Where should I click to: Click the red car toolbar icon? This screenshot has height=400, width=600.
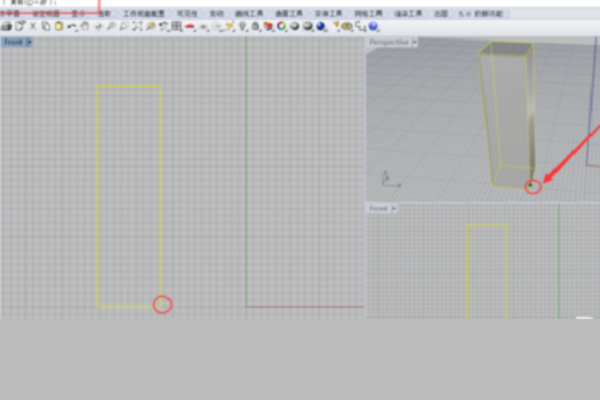[190, 26]
